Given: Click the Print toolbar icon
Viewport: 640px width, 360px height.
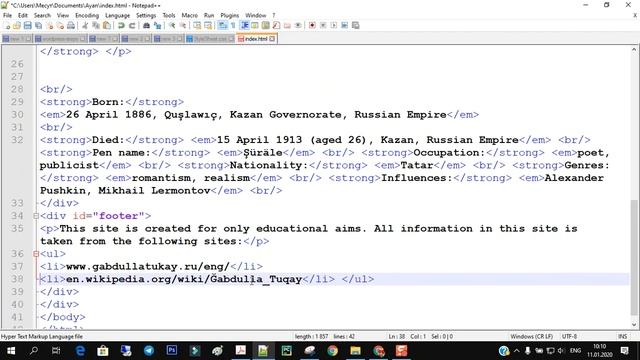Looking at the screenshot, I should 71,25.
